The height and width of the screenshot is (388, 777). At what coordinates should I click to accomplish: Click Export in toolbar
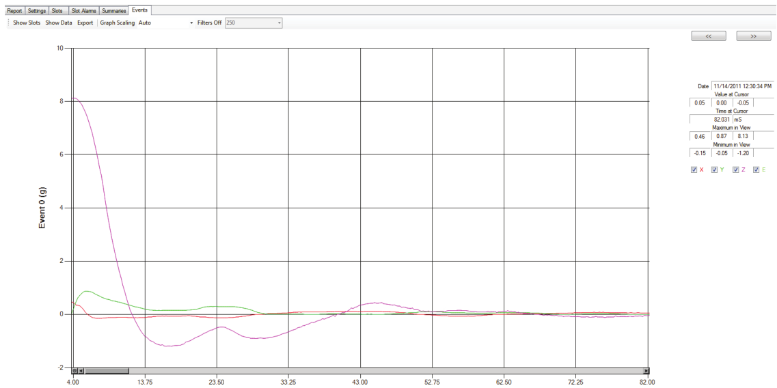pos(85,23)
